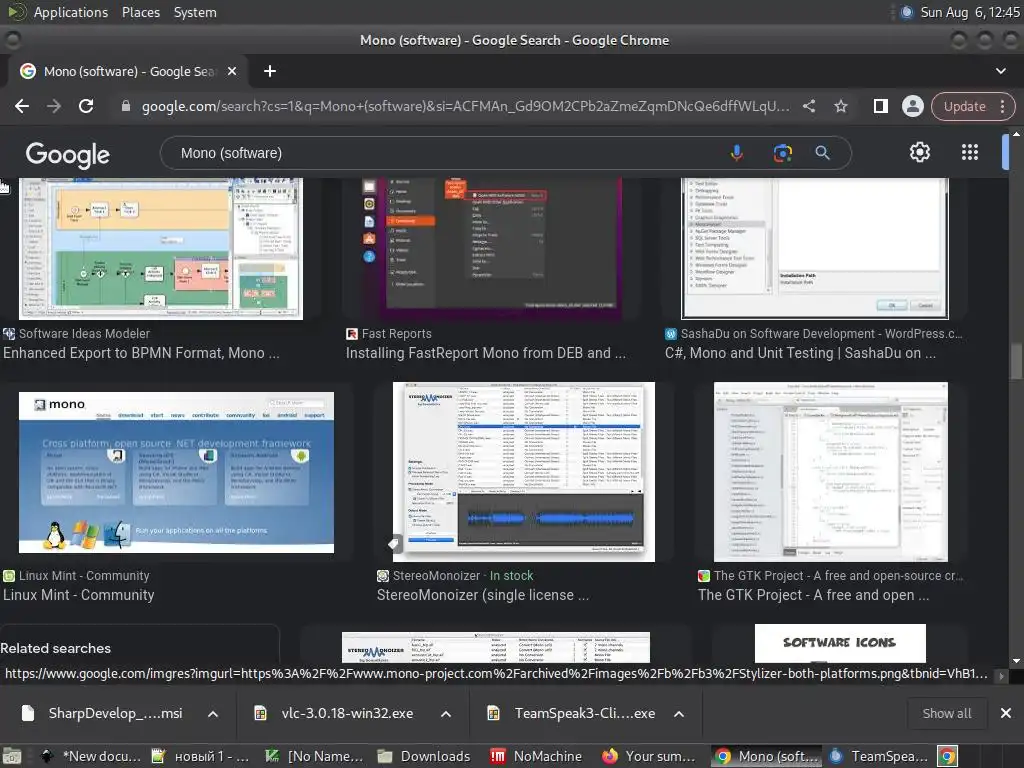Open Linux Mint - Community result title
Viewport: 1024px width, 768px height.
point(78,595)
